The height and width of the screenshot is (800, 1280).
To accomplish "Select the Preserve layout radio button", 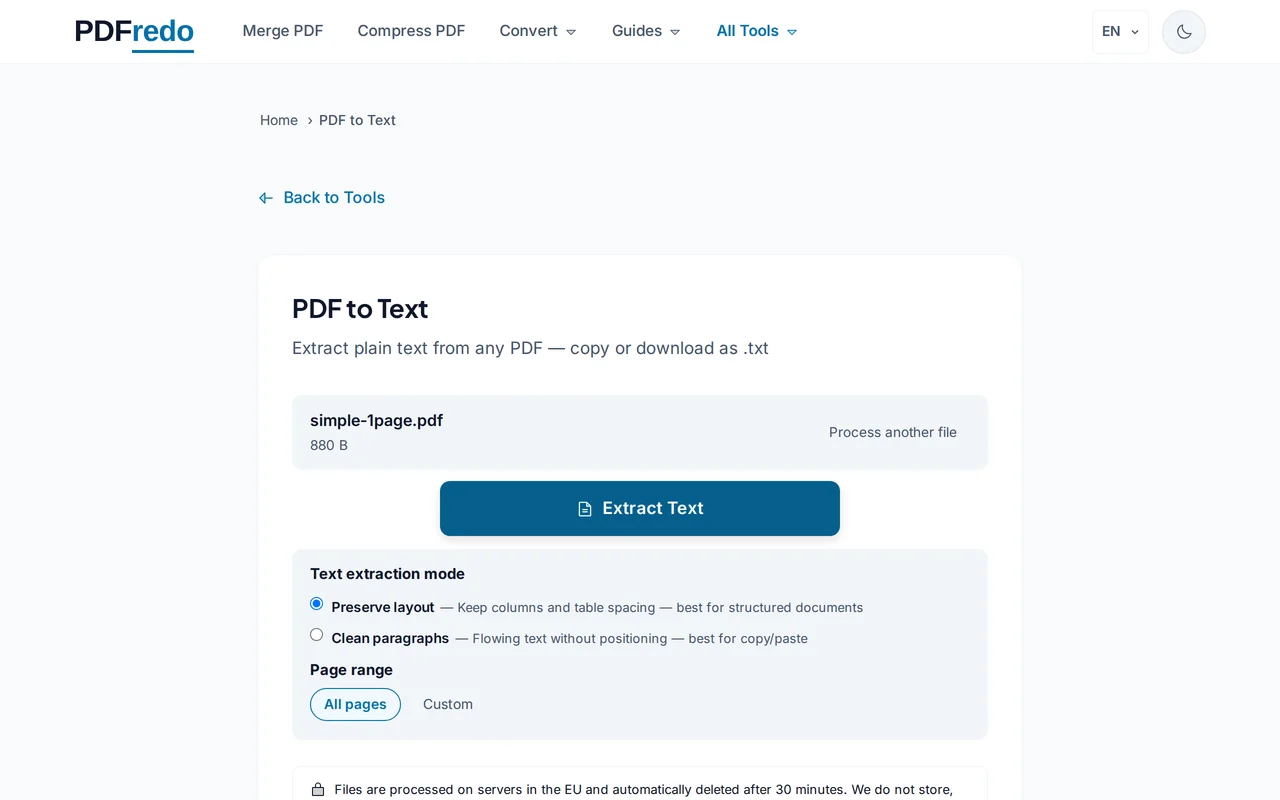I will click(x=316, y=604).
